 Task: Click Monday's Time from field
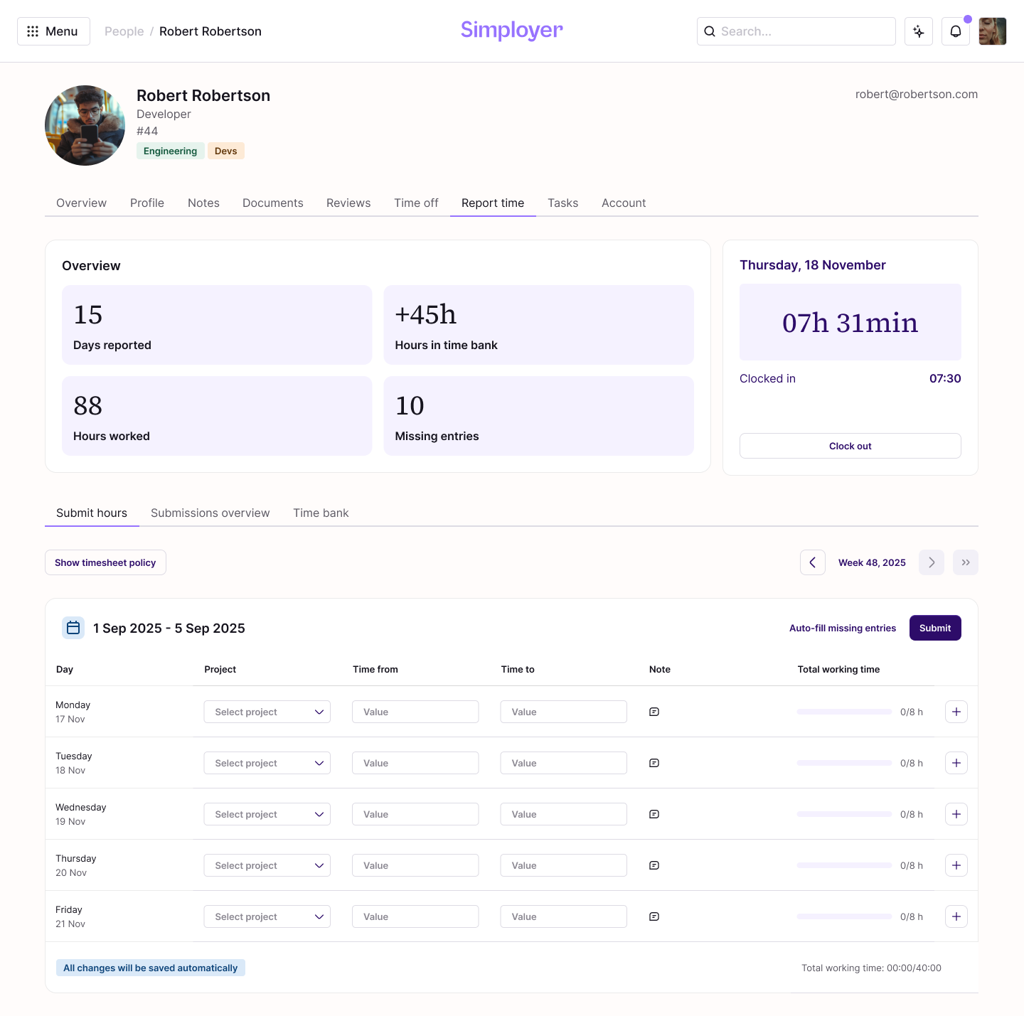[415, 712]
